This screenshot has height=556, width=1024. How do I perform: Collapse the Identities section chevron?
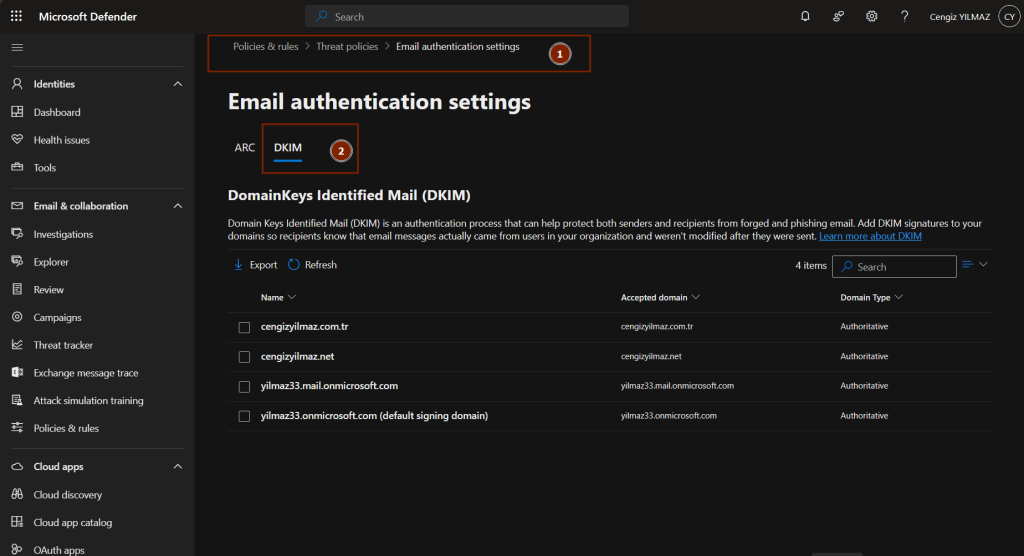(x=178, y=84)
